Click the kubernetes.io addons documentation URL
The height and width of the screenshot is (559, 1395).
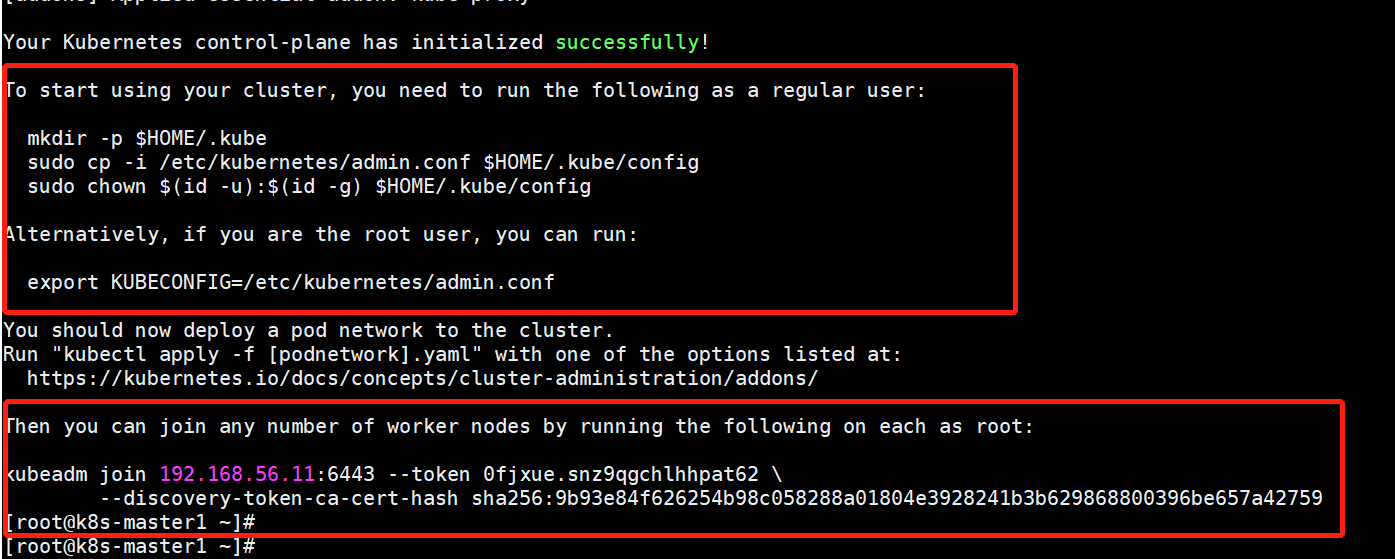pos(422,378)
